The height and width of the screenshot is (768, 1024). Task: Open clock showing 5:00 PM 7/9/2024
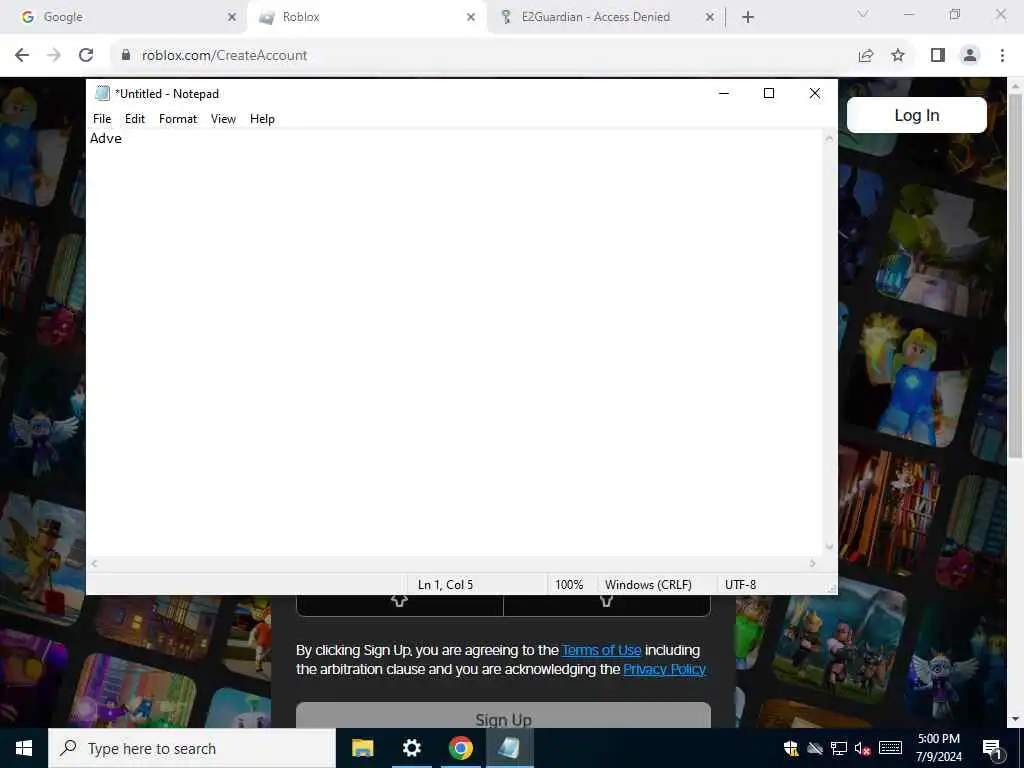tap(938, 748)
